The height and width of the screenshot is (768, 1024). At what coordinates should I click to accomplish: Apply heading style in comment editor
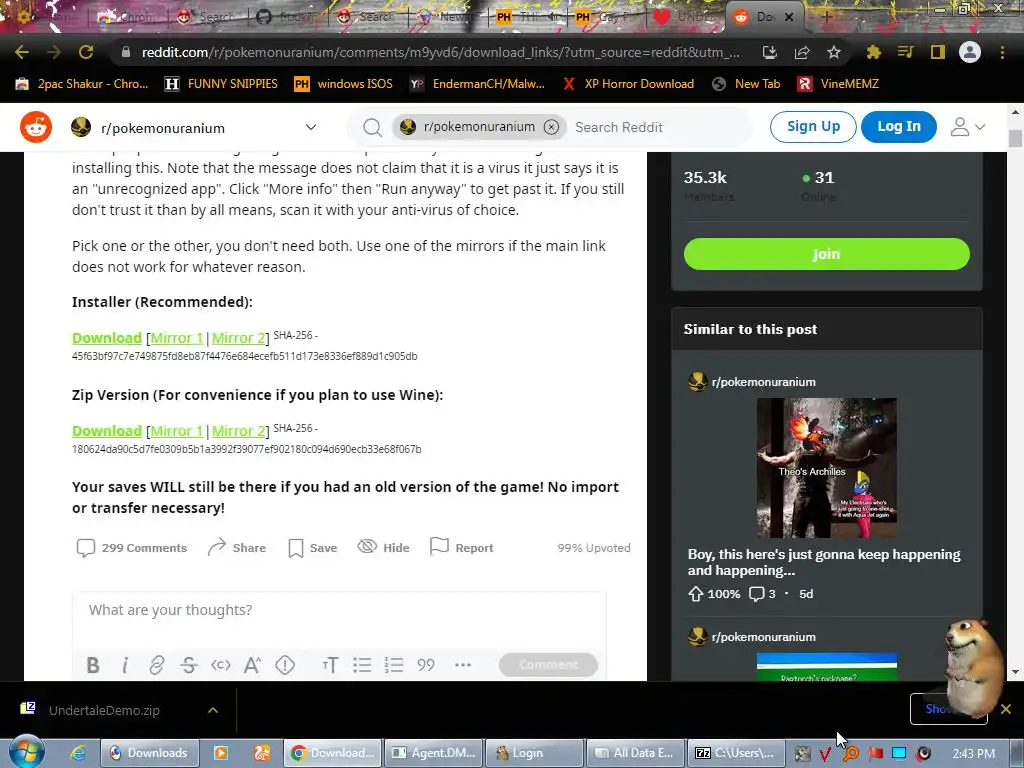[330, 665]
